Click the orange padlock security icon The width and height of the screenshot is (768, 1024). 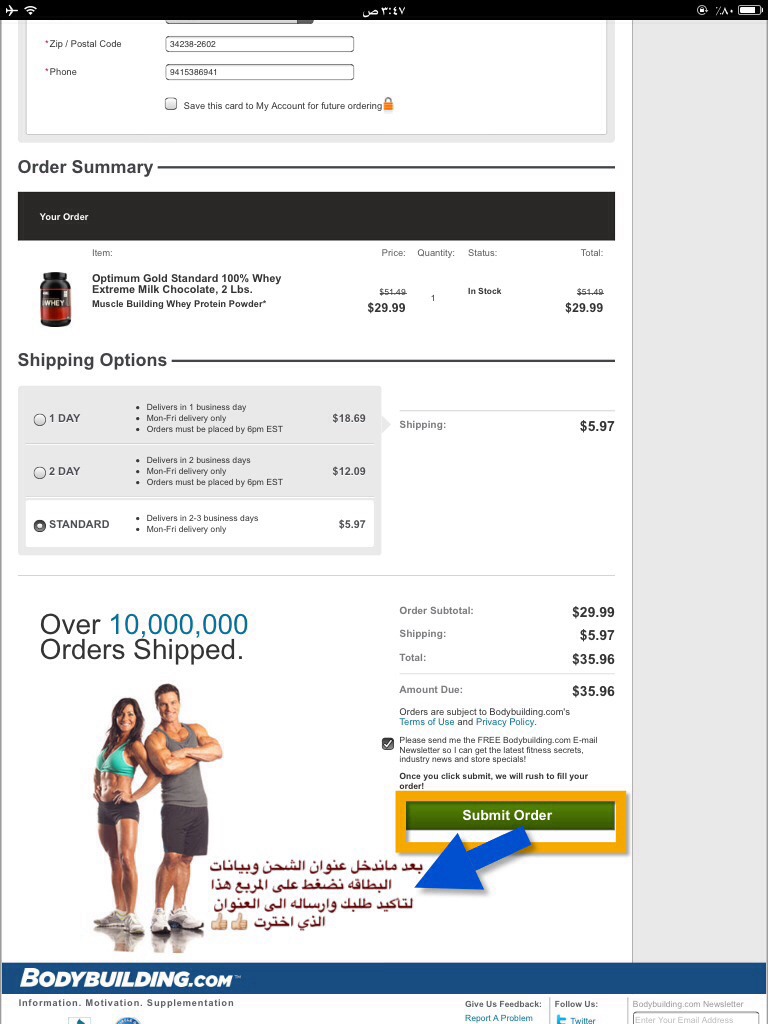point(388,104)
